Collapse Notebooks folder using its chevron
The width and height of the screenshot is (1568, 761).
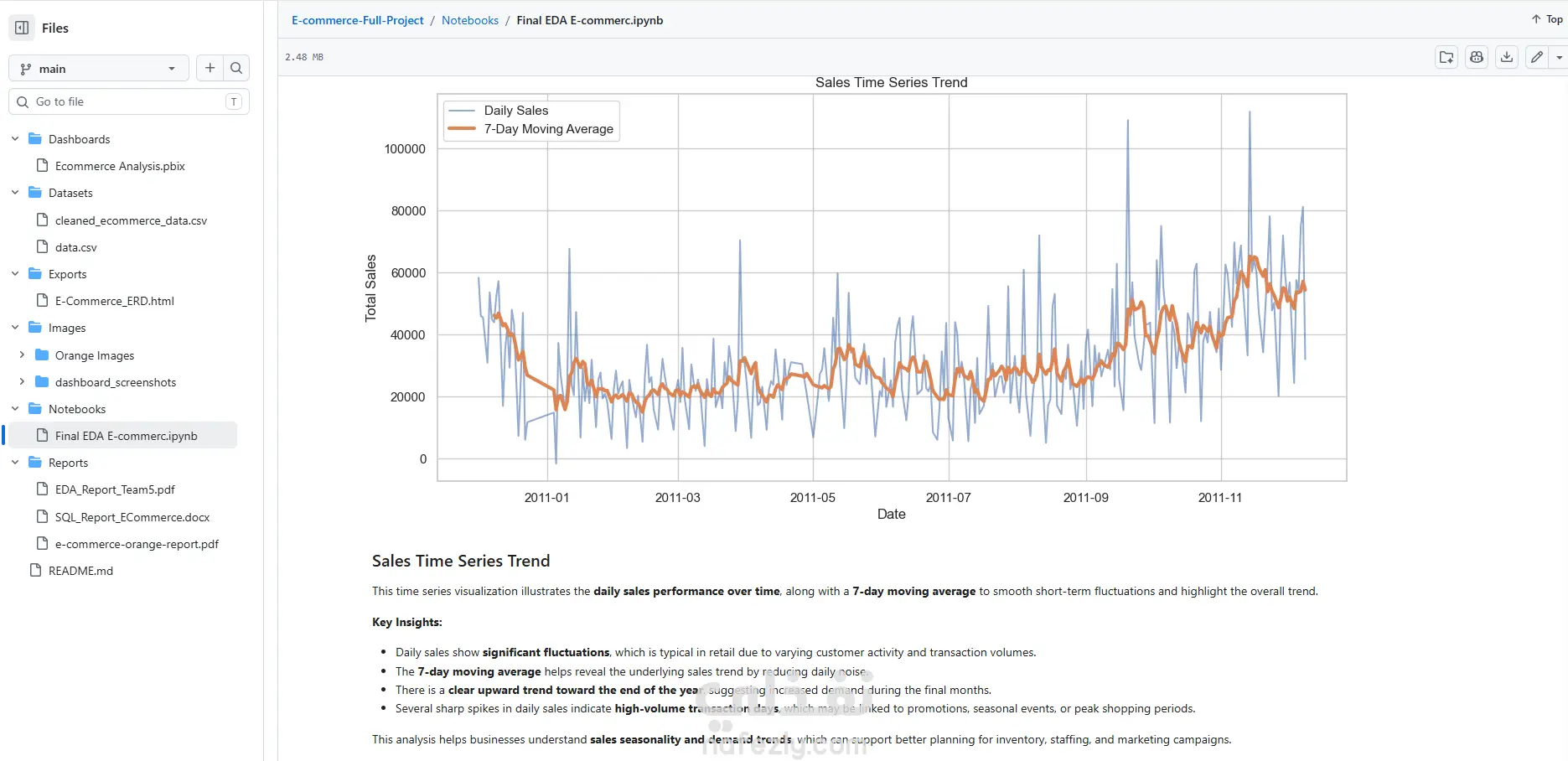[x=15, y=409]
